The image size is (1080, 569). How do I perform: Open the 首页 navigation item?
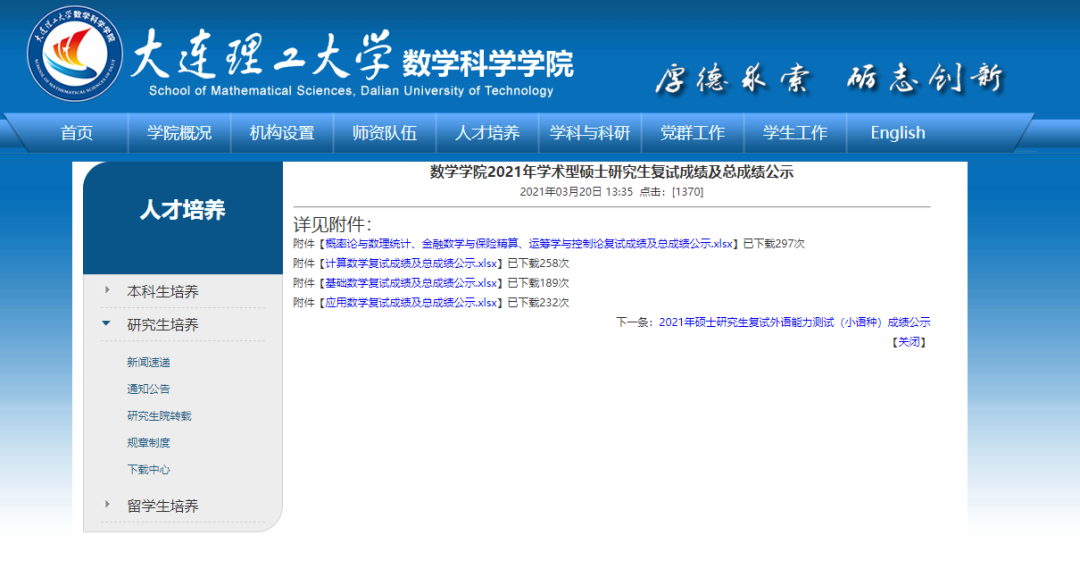coord(76,133)
